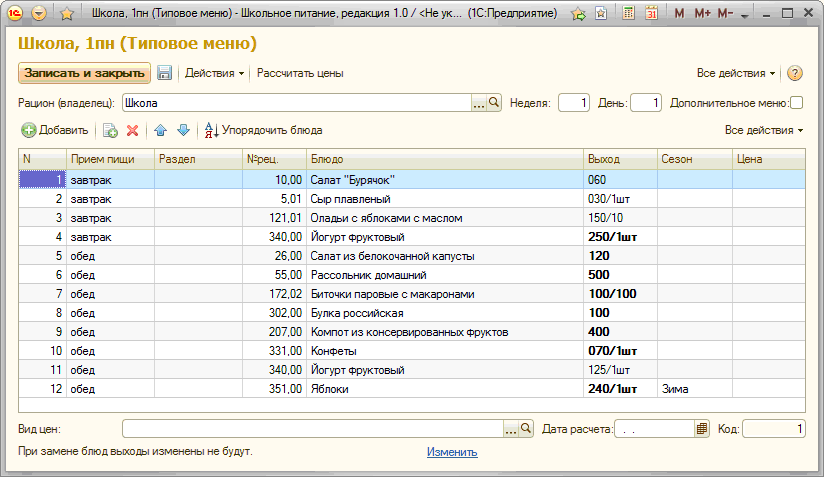Move row up with the blue arrow

coord(160,130)
